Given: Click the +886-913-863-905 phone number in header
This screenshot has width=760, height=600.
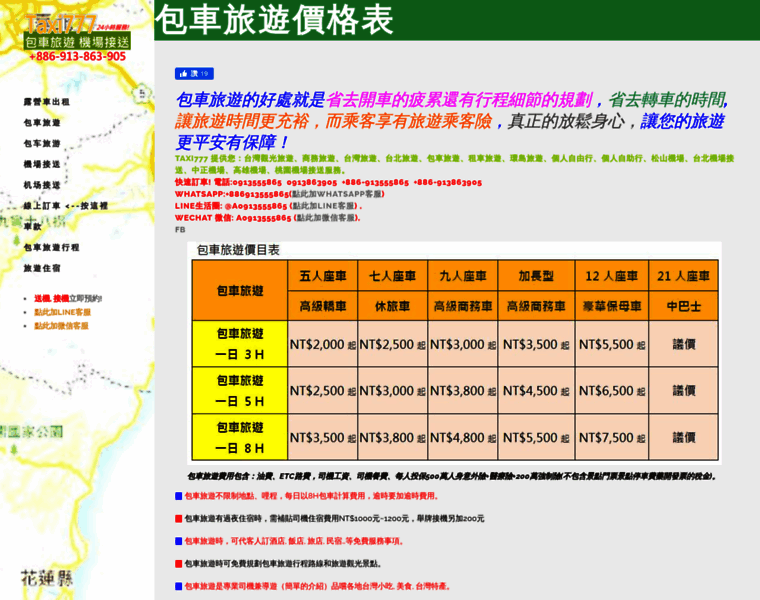Looking at the screenshot, I should click(78, 56).
